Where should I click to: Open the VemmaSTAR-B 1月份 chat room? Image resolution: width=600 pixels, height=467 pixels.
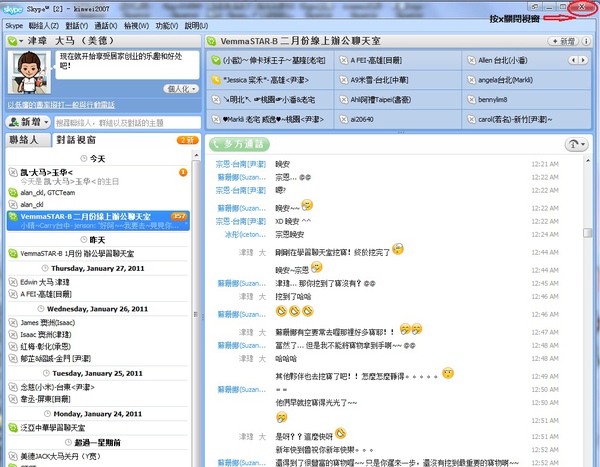[98, 253]
